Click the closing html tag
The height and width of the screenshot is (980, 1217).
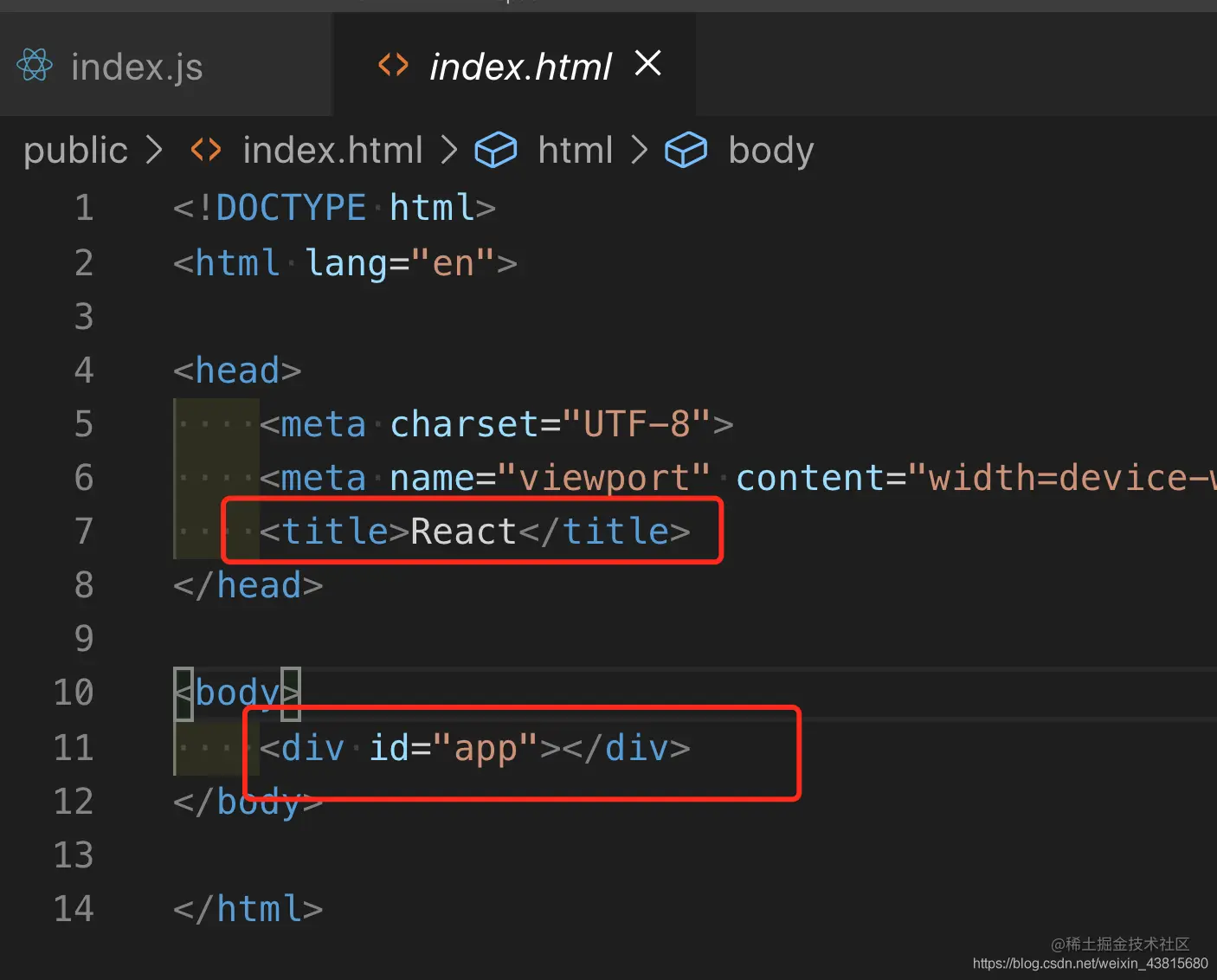tap(248, 909)
